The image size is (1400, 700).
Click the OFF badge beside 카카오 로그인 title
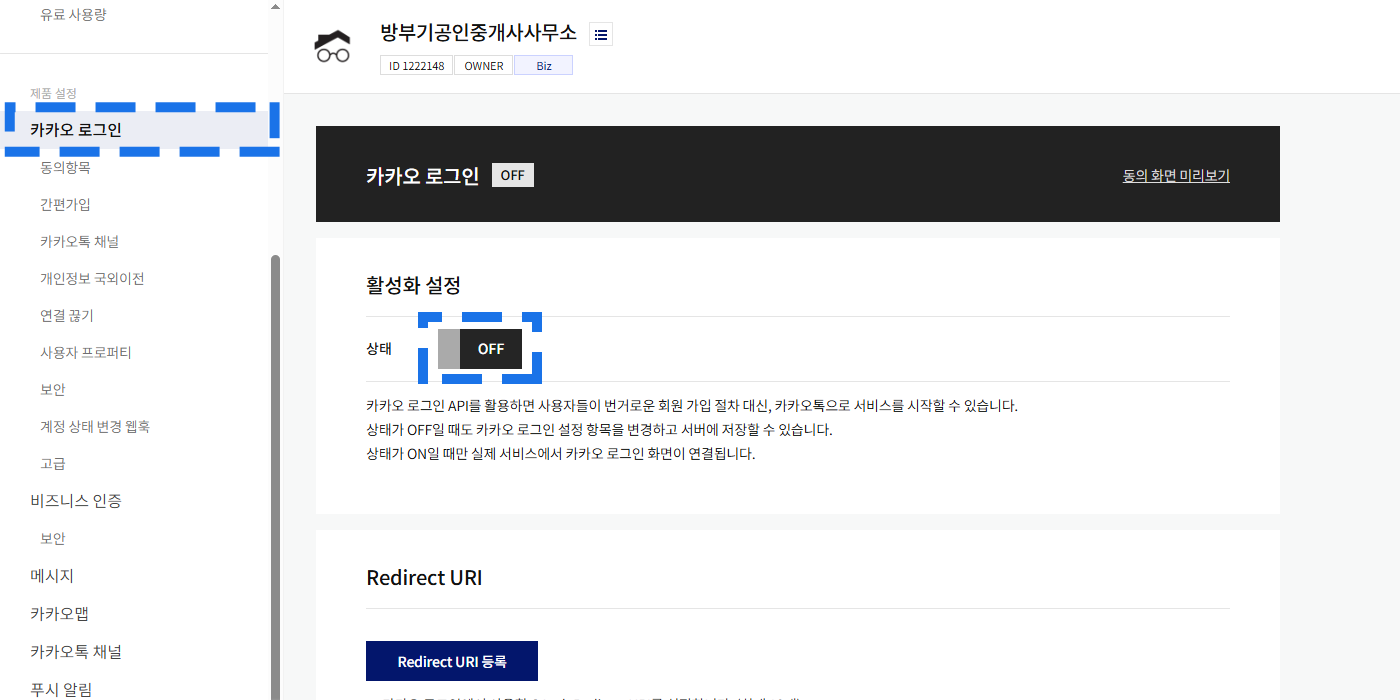tap(513, 175)
